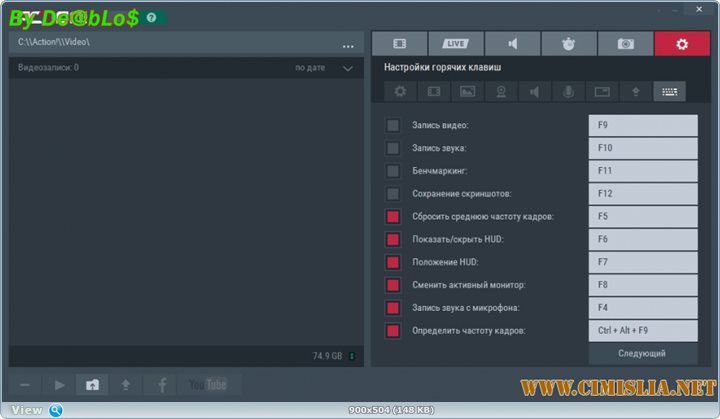Viewport: 720px width, 419px height.
Task: Click the F9 hotkey field
Action: click(643, 125)
